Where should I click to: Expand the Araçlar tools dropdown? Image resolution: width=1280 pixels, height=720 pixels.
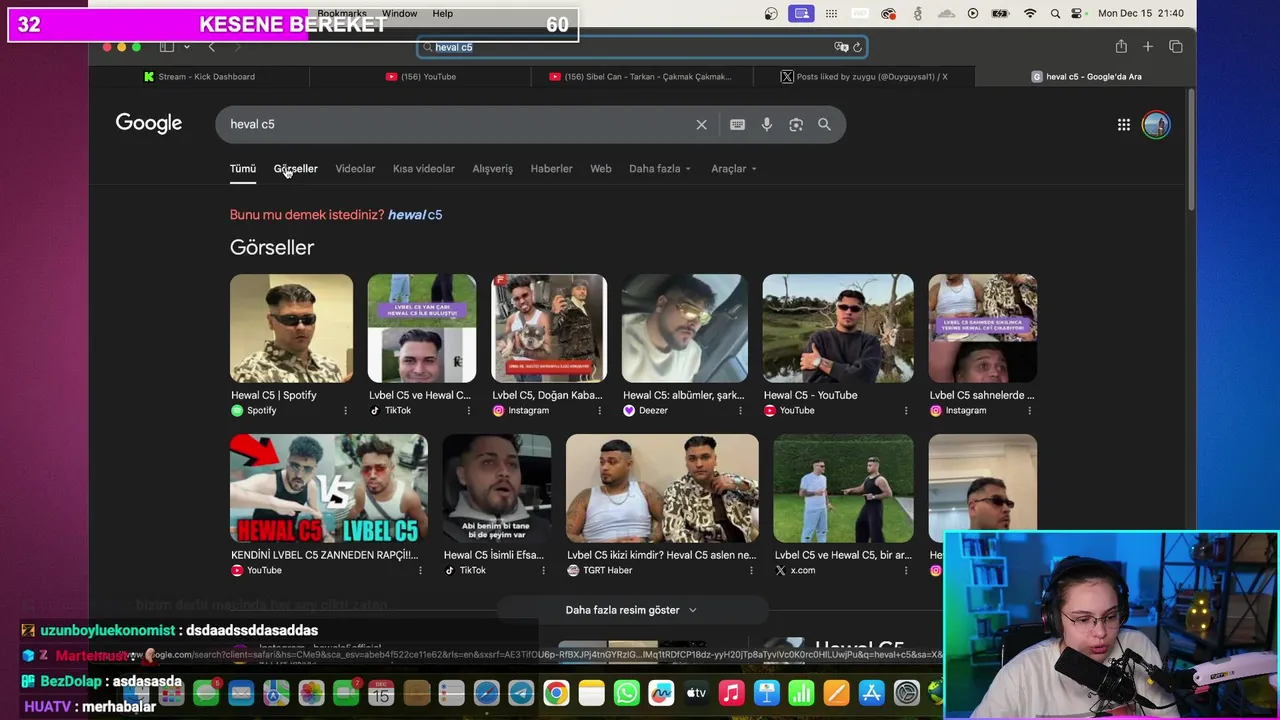tap(734, 169)
